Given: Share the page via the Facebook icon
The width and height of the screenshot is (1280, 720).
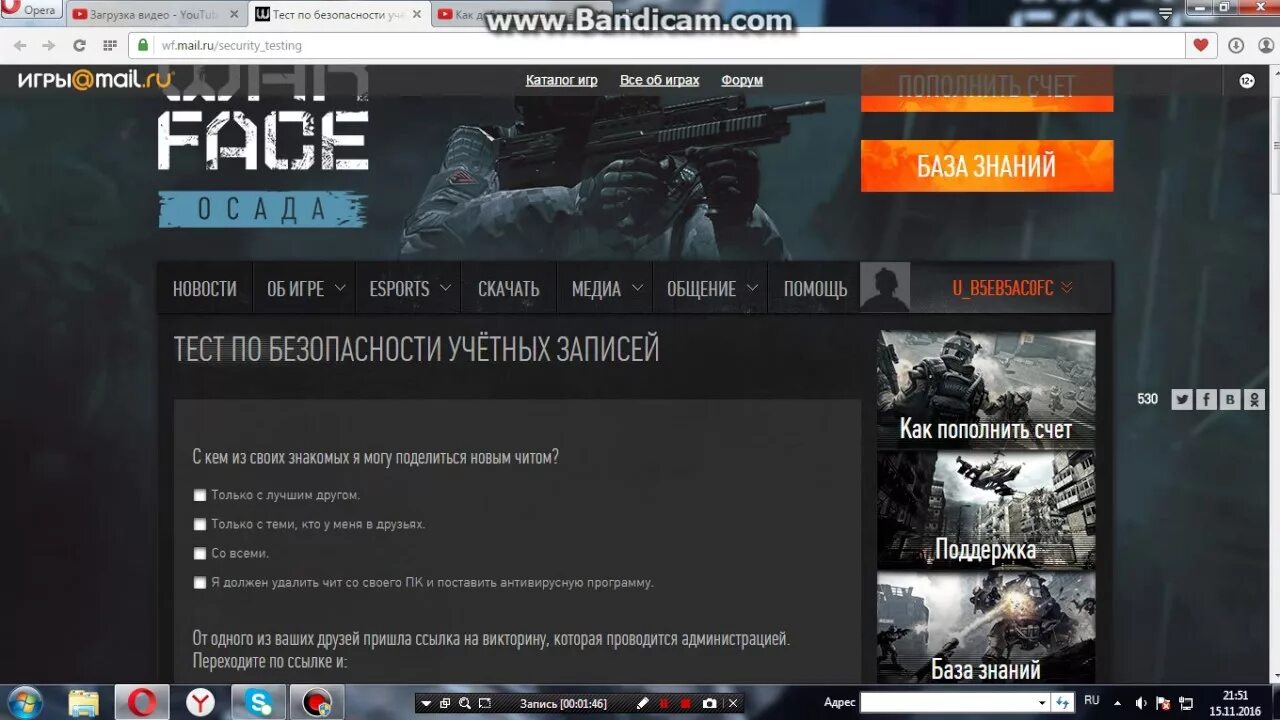Looking at the screenshot, I should pyautogui.click(x=1205, y=399).
